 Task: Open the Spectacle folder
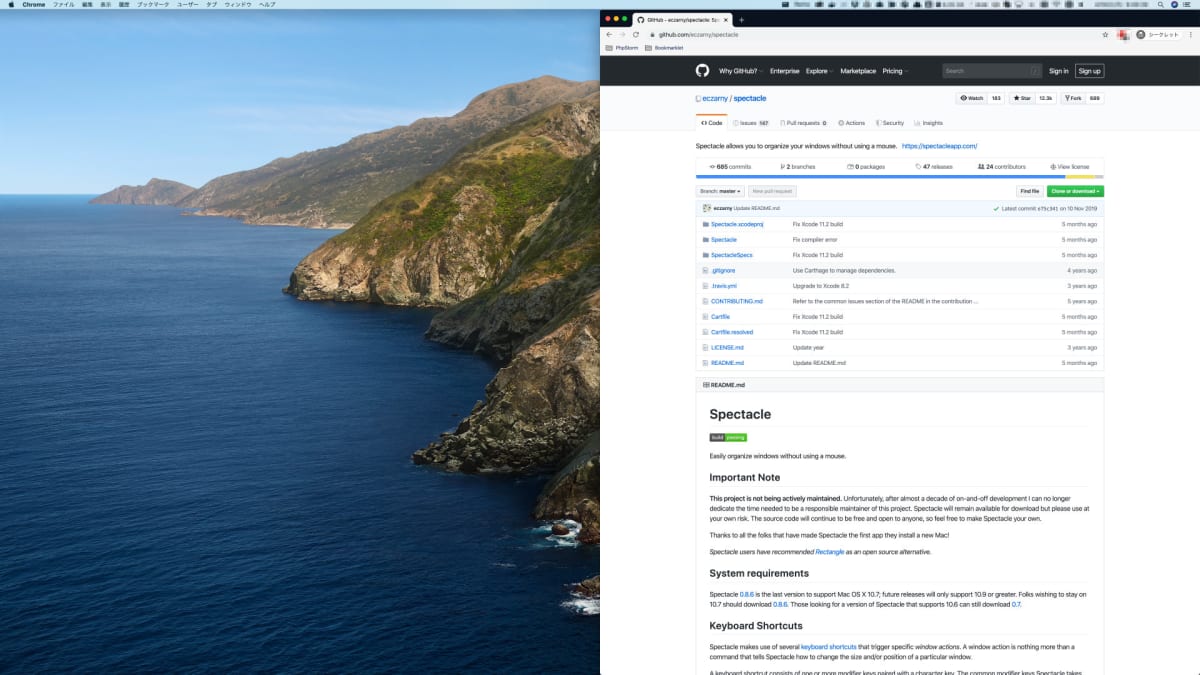coord(724,239)
